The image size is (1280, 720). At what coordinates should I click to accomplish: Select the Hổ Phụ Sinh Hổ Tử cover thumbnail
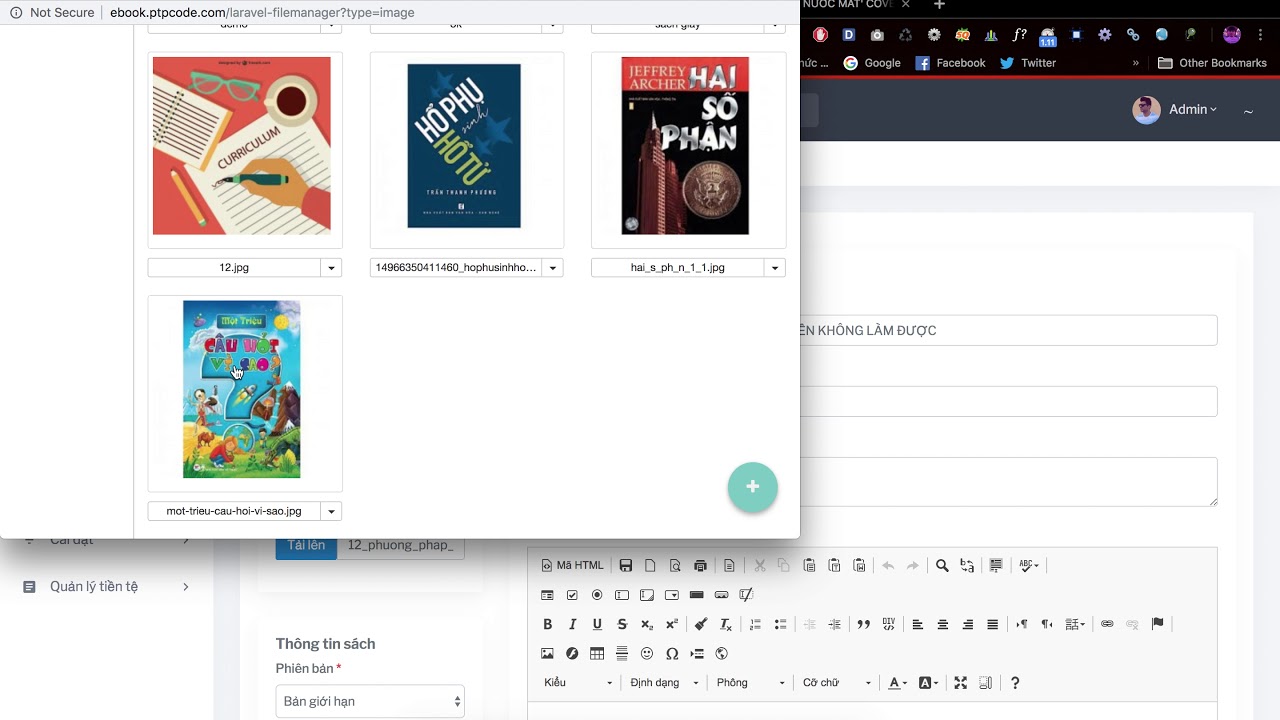[467, 150]
